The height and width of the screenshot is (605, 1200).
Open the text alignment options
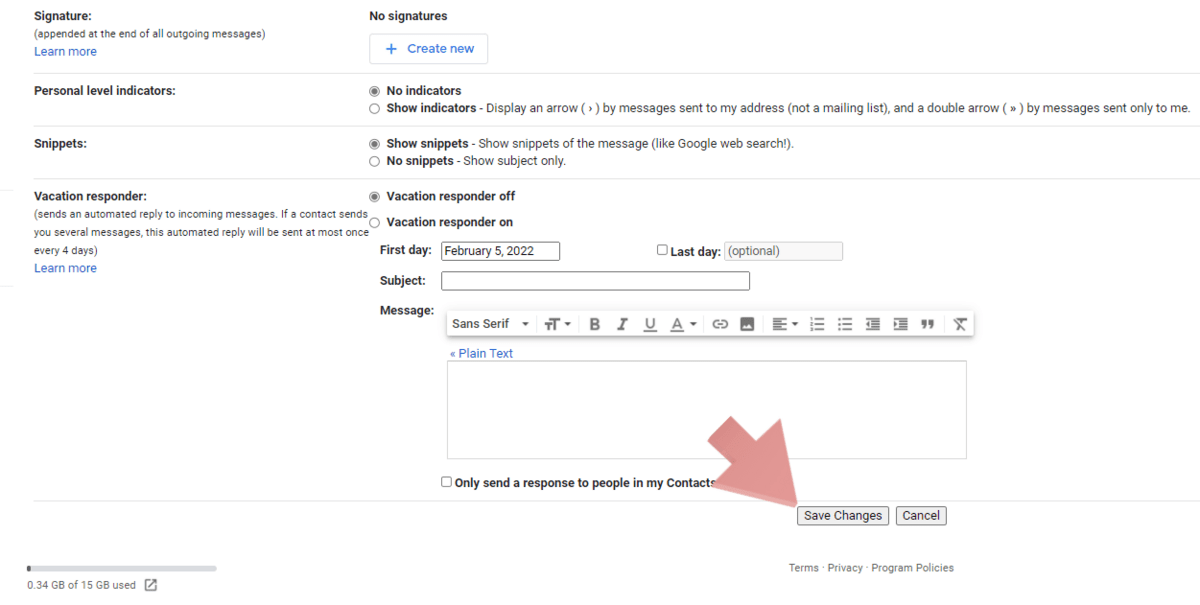click(785, 324)
